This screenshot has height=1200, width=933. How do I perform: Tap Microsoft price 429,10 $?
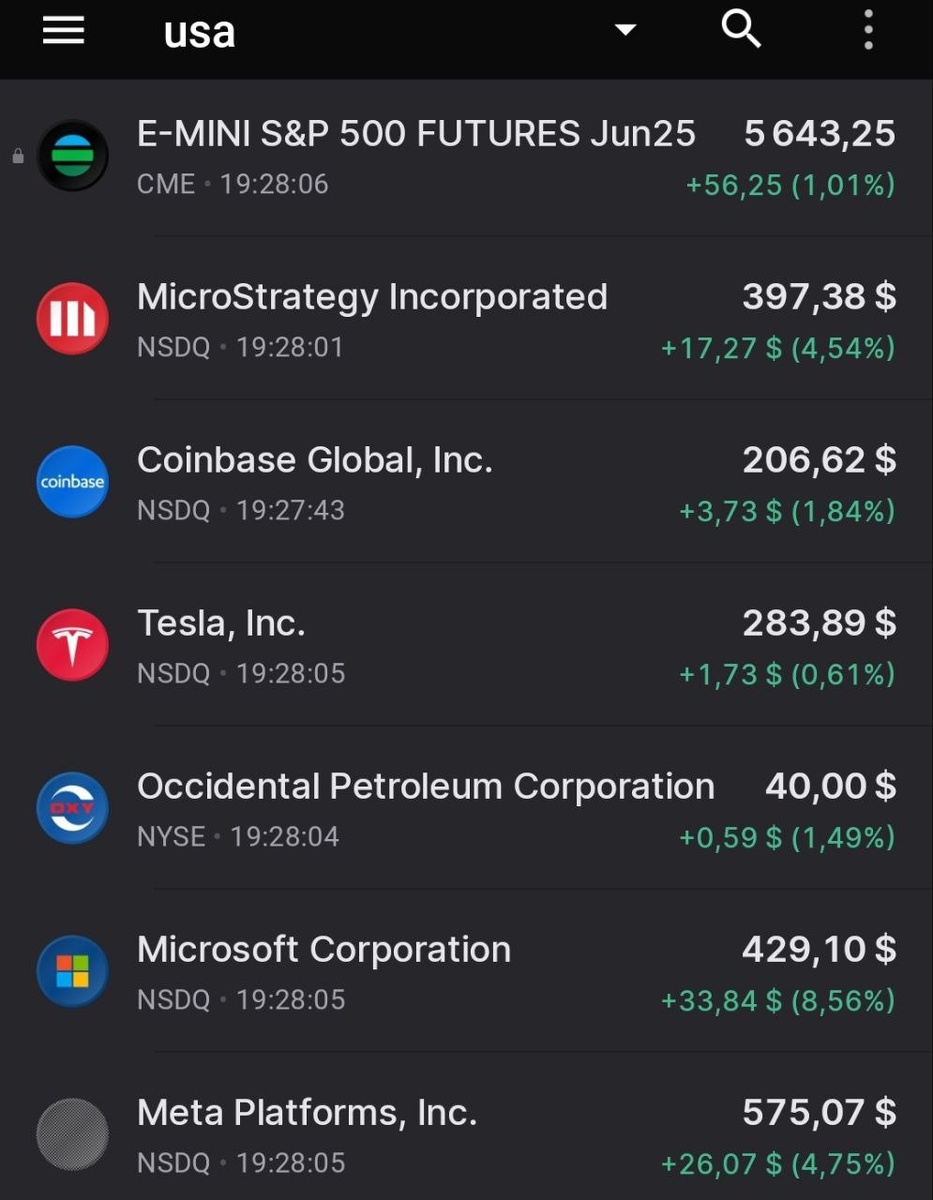818,949
